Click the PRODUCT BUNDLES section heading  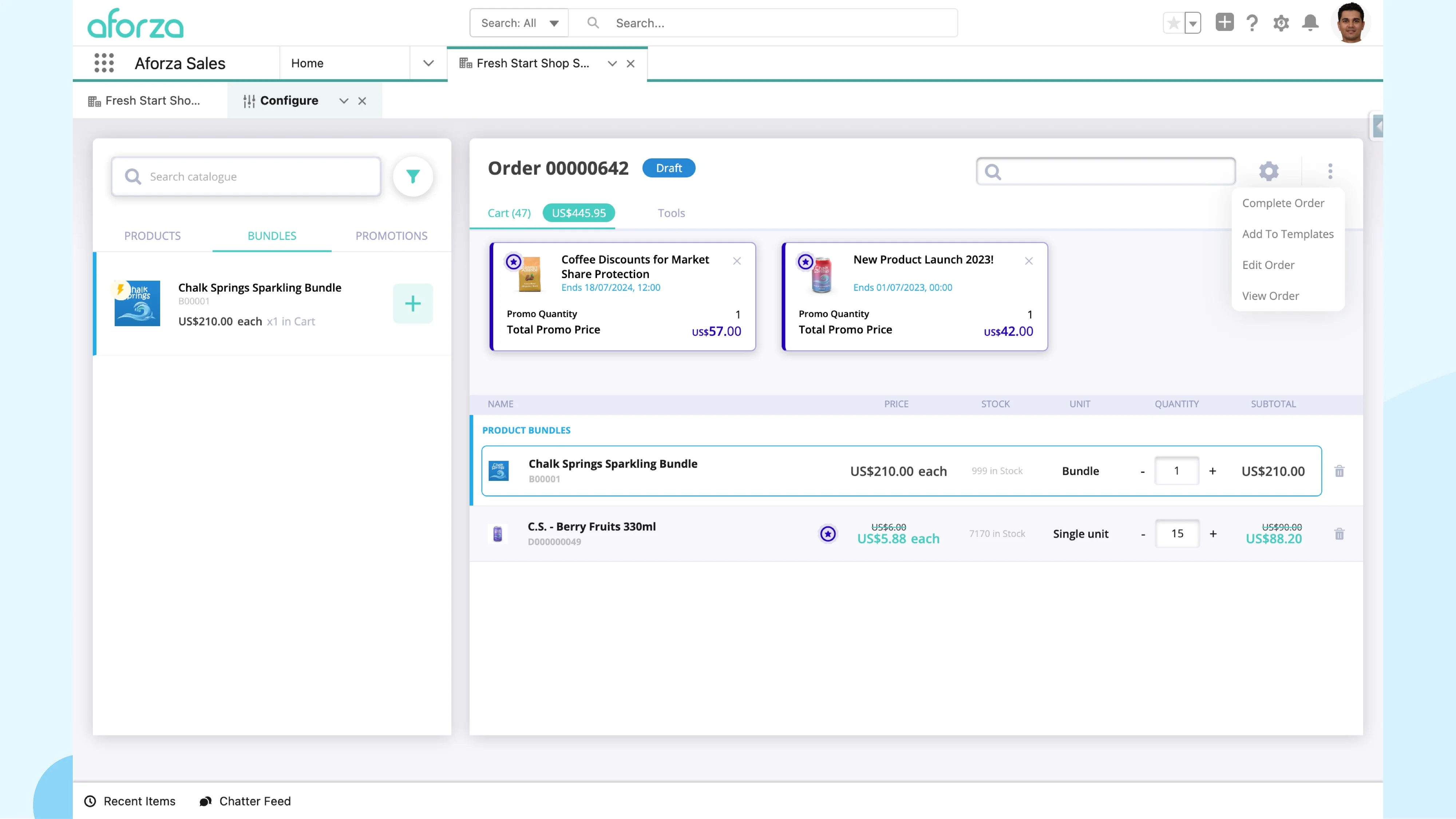pos(526,431)
